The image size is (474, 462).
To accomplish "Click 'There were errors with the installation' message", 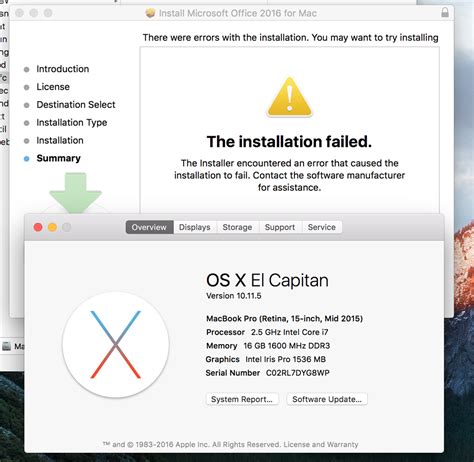I will [290, 38].
